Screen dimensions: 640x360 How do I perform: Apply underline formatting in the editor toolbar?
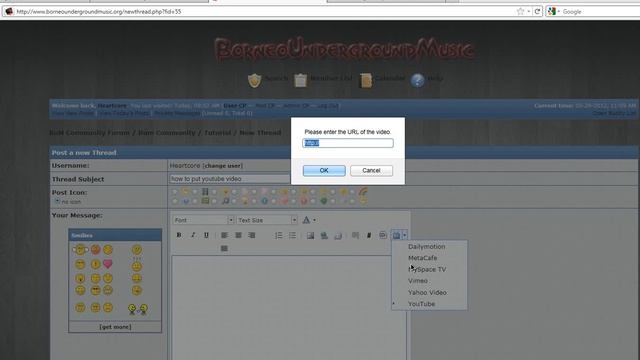tap(206, 235)
